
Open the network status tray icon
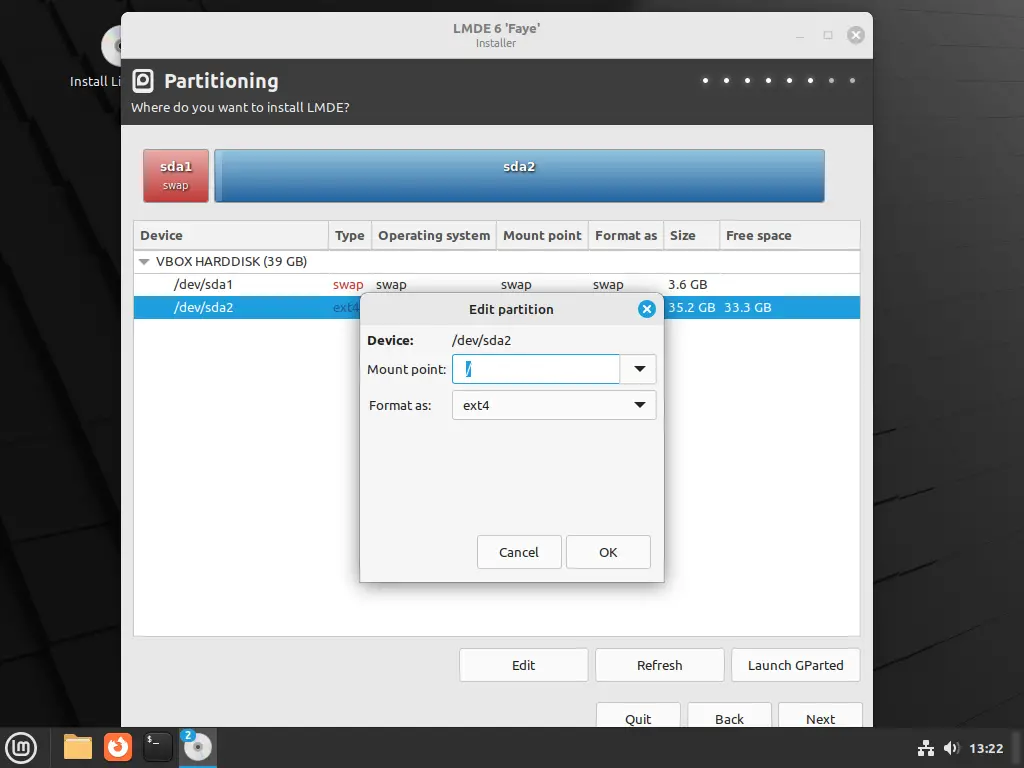click(x=925, y=748)
